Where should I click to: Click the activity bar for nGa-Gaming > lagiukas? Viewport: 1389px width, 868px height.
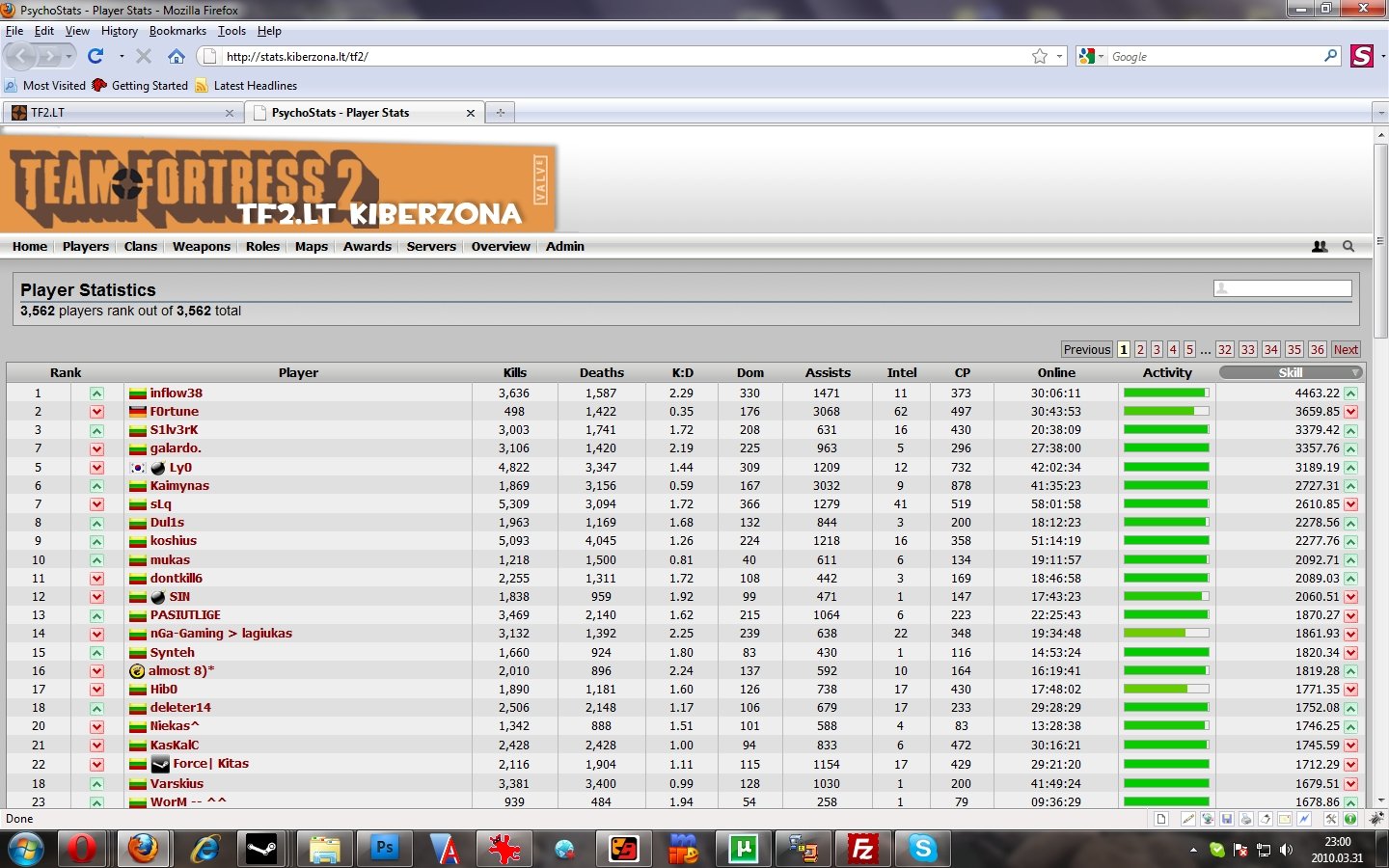[x=1165, y=634]
